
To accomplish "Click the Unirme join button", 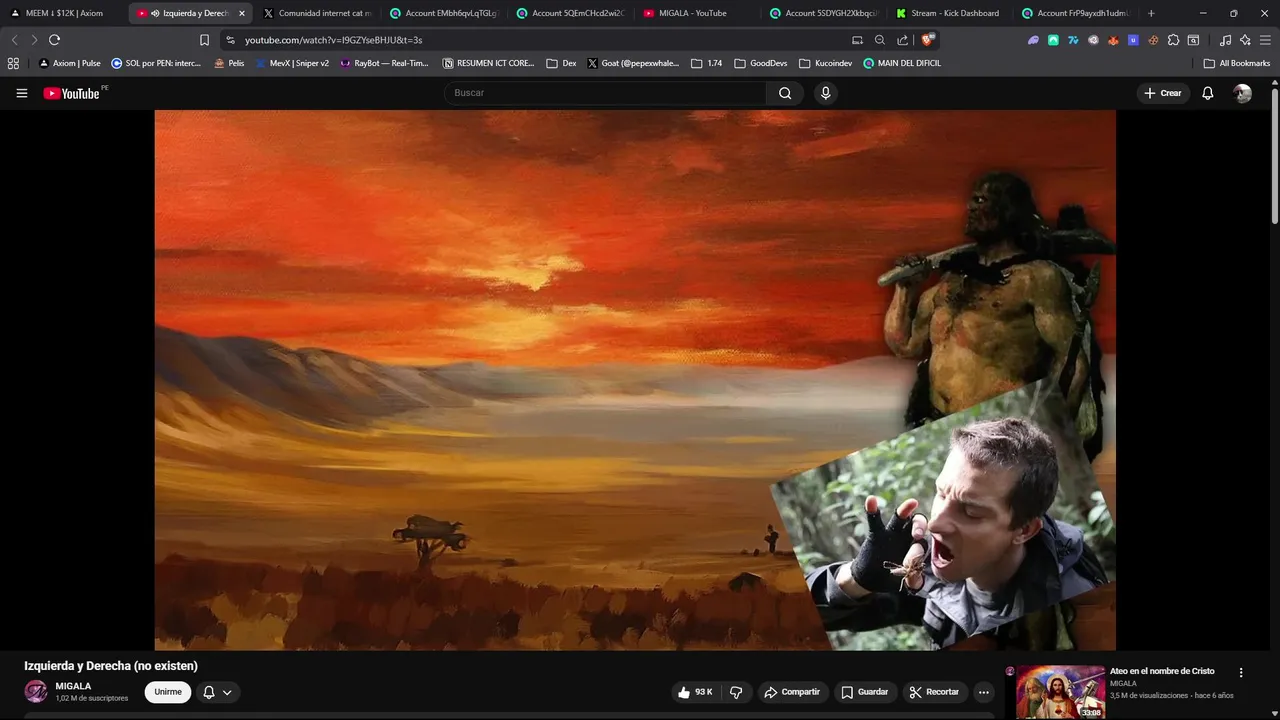I will 168,692.
